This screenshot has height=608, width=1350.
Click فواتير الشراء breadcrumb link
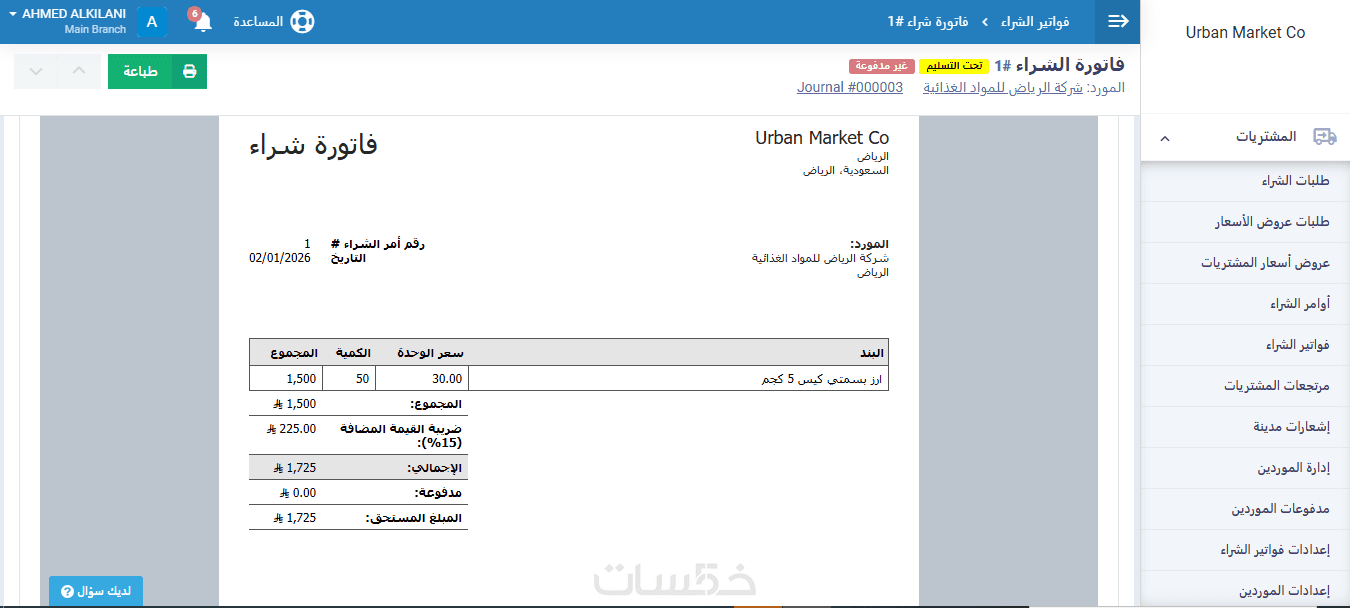1036,21
